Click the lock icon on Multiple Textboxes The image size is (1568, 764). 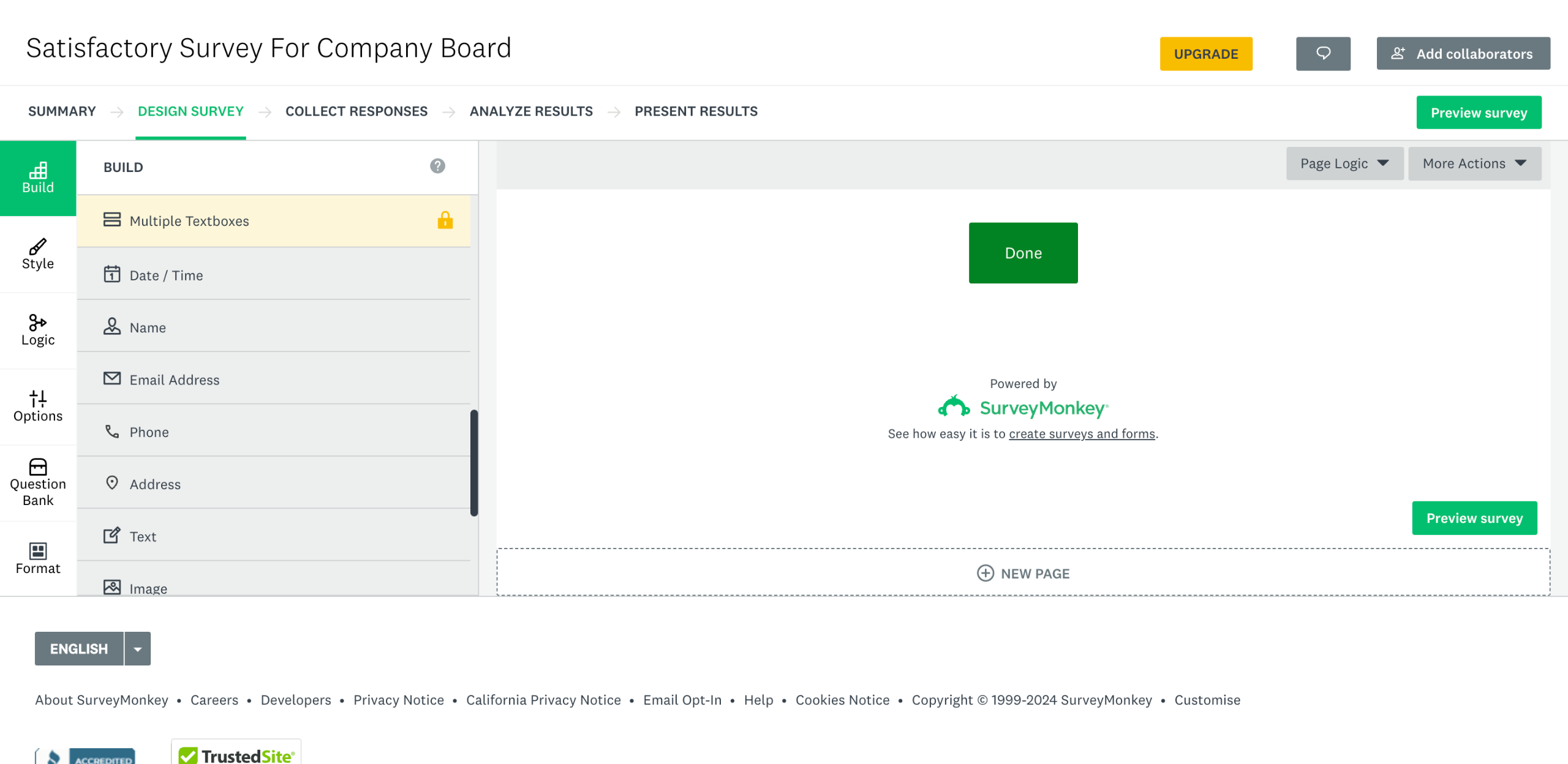(445, 220)
